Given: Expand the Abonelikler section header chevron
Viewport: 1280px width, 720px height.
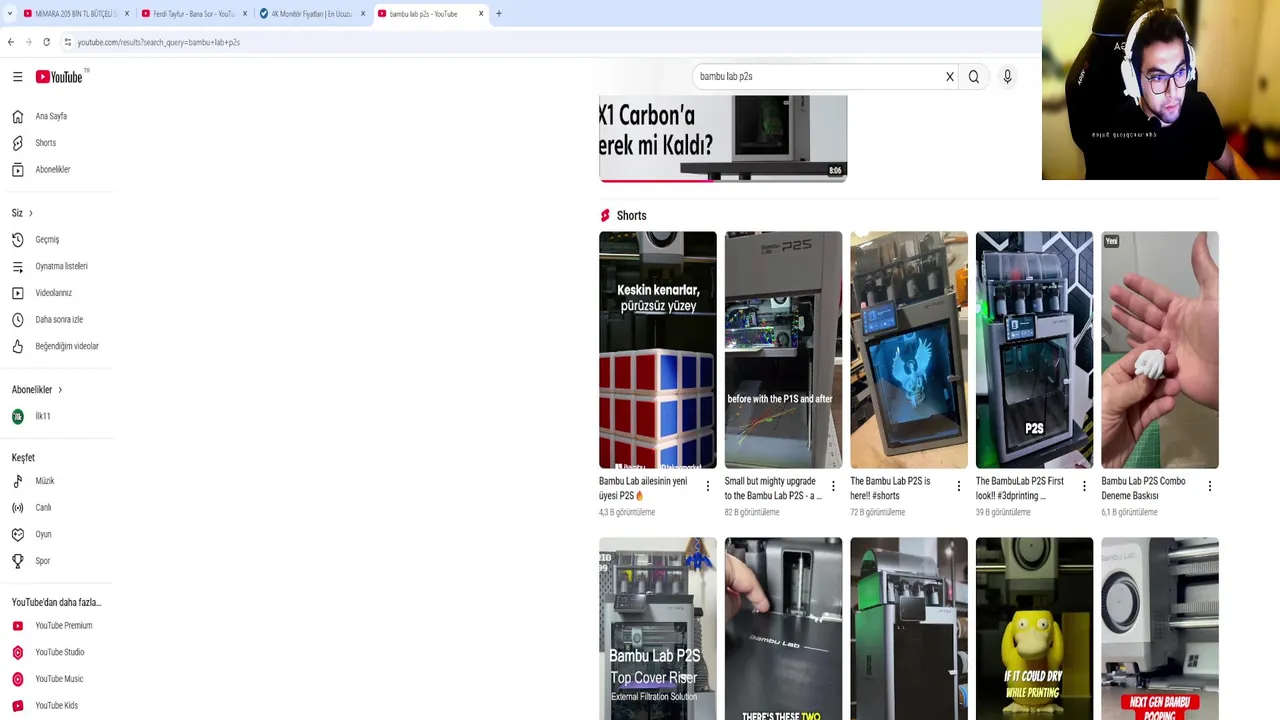Looking at the screenshot, I should [60, 390].
